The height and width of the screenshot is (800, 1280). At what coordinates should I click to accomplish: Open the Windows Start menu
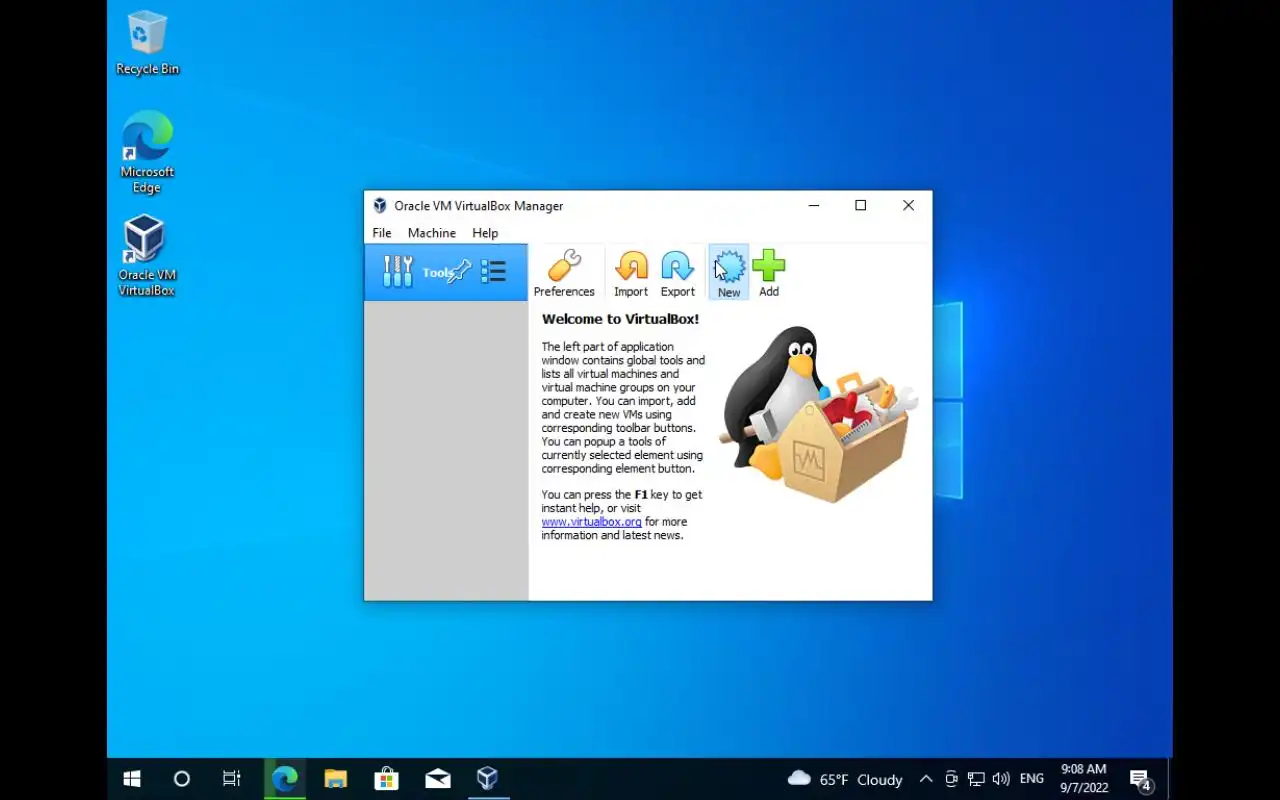click(x=132, y=779)
